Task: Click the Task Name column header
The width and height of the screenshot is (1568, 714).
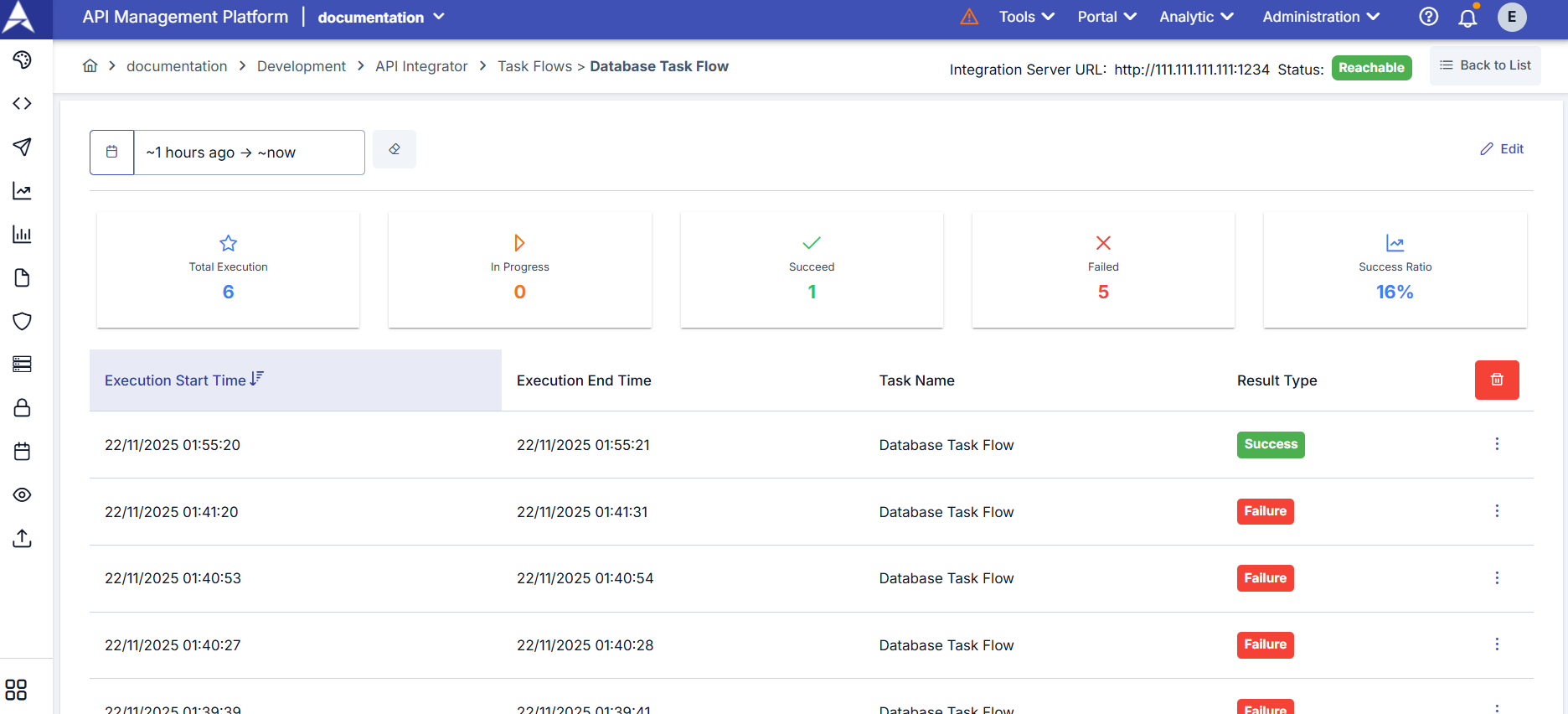Action: (x=916, y=380)
